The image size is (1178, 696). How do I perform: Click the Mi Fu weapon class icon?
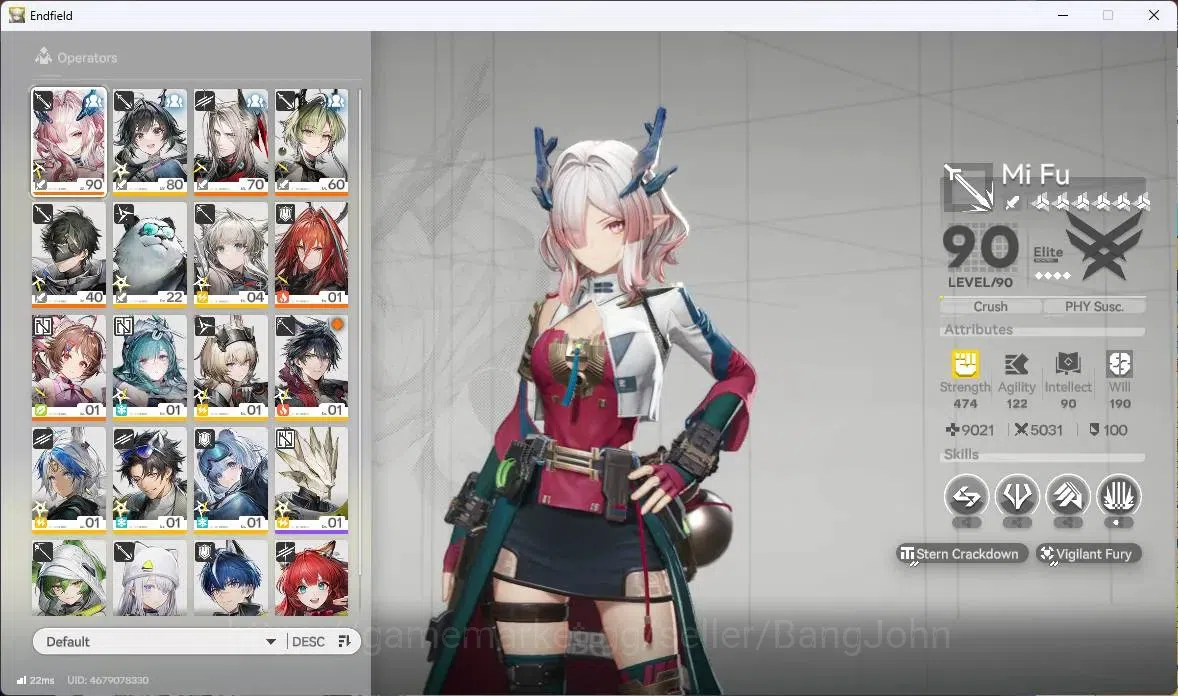tap(968, 186)
